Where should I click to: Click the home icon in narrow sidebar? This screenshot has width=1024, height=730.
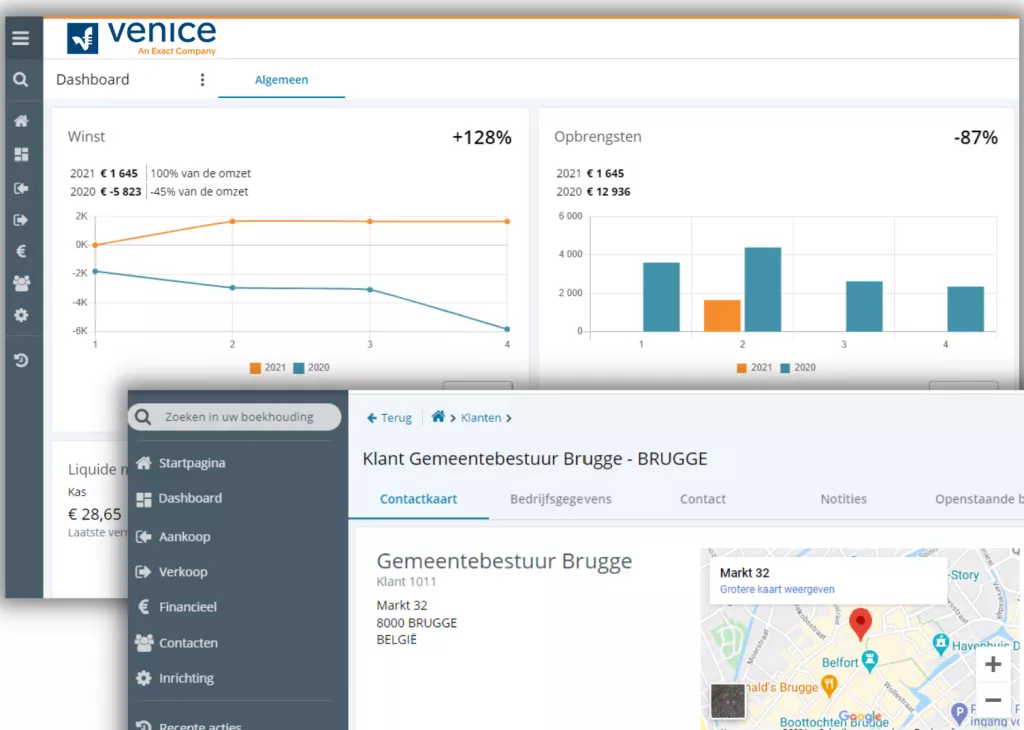pyautogui.click(x=21, y=121)
